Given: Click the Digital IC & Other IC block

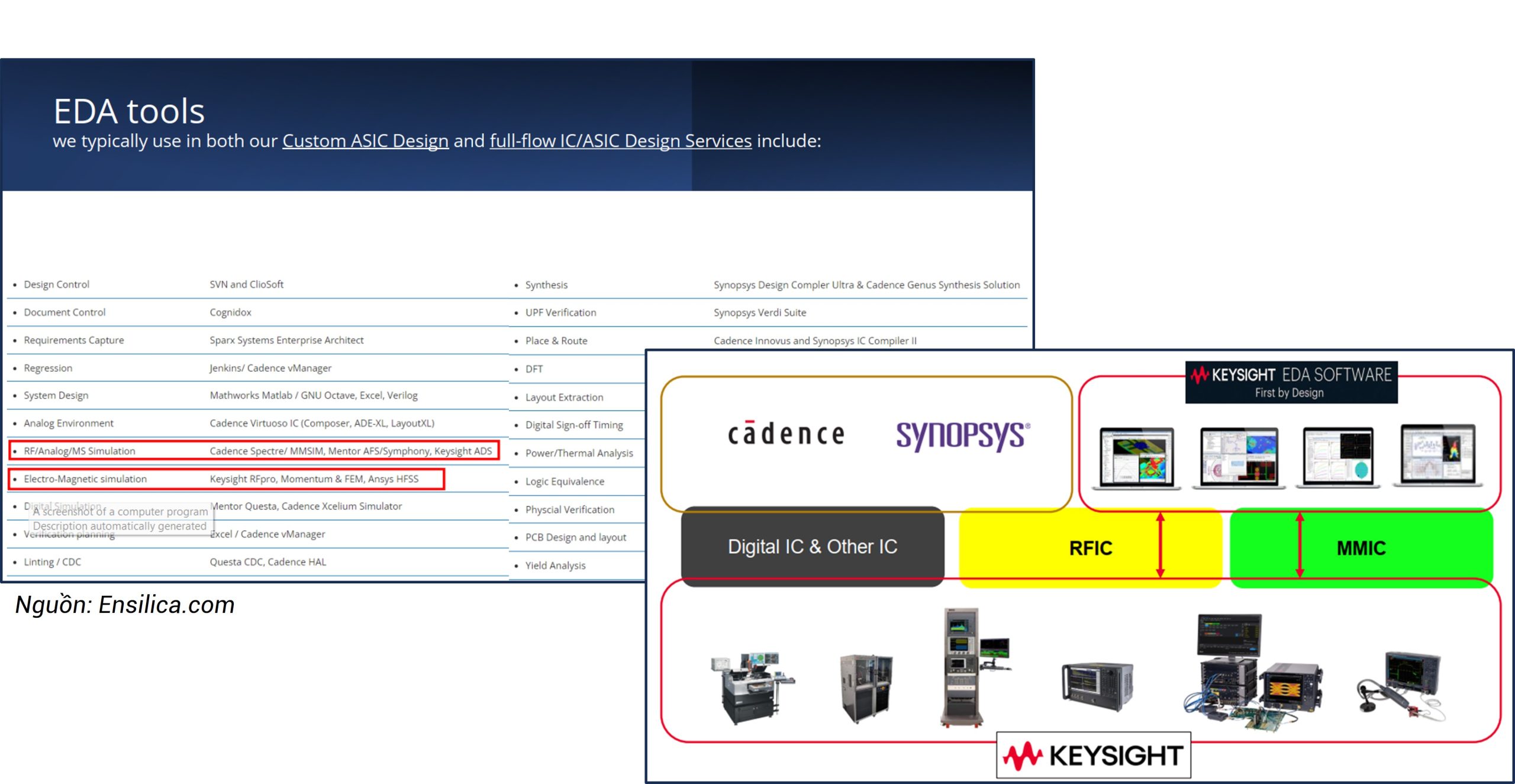Looking at the screenshot, I should 812,547.
